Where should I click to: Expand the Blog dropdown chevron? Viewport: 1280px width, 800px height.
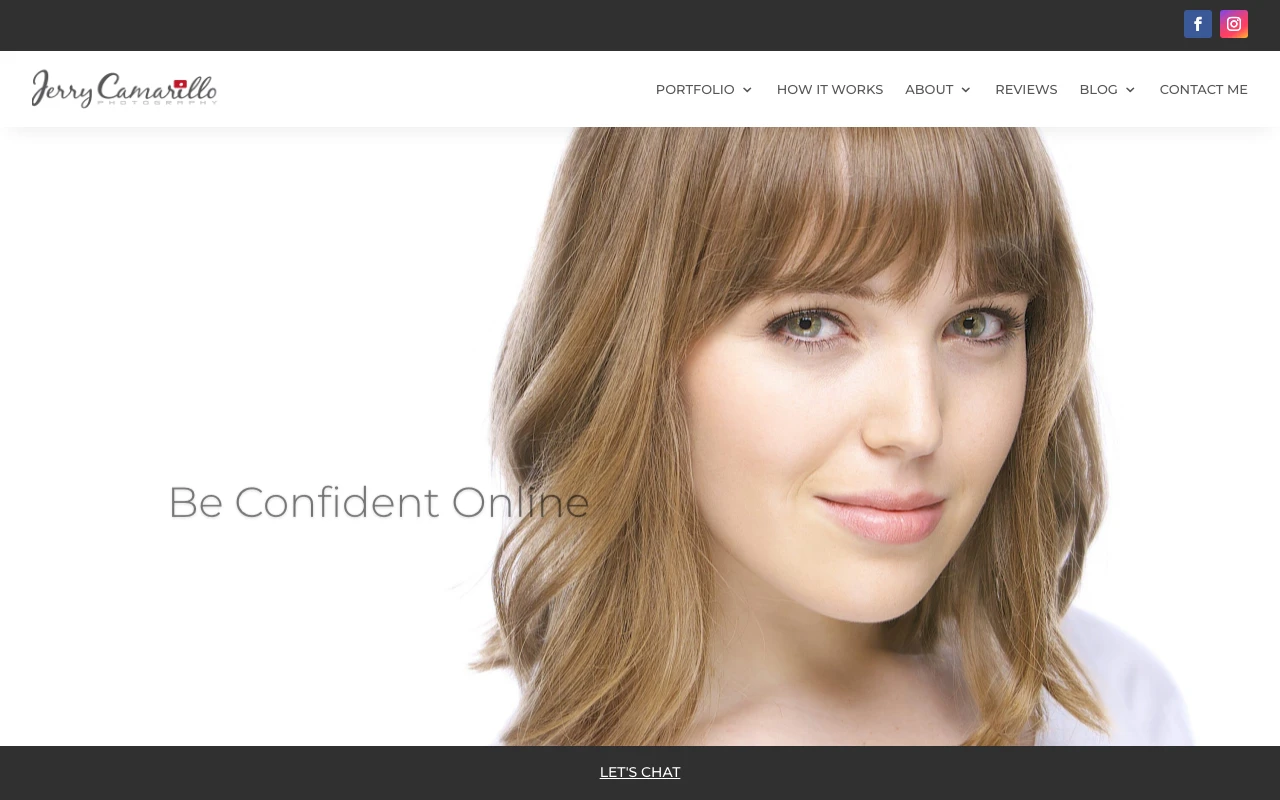pos(1130,90)
